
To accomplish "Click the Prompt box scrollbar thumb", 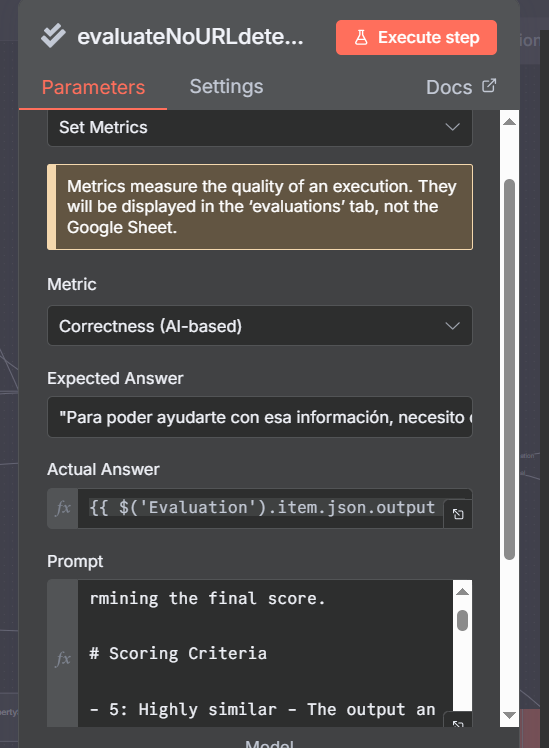I will click(462, 620).
